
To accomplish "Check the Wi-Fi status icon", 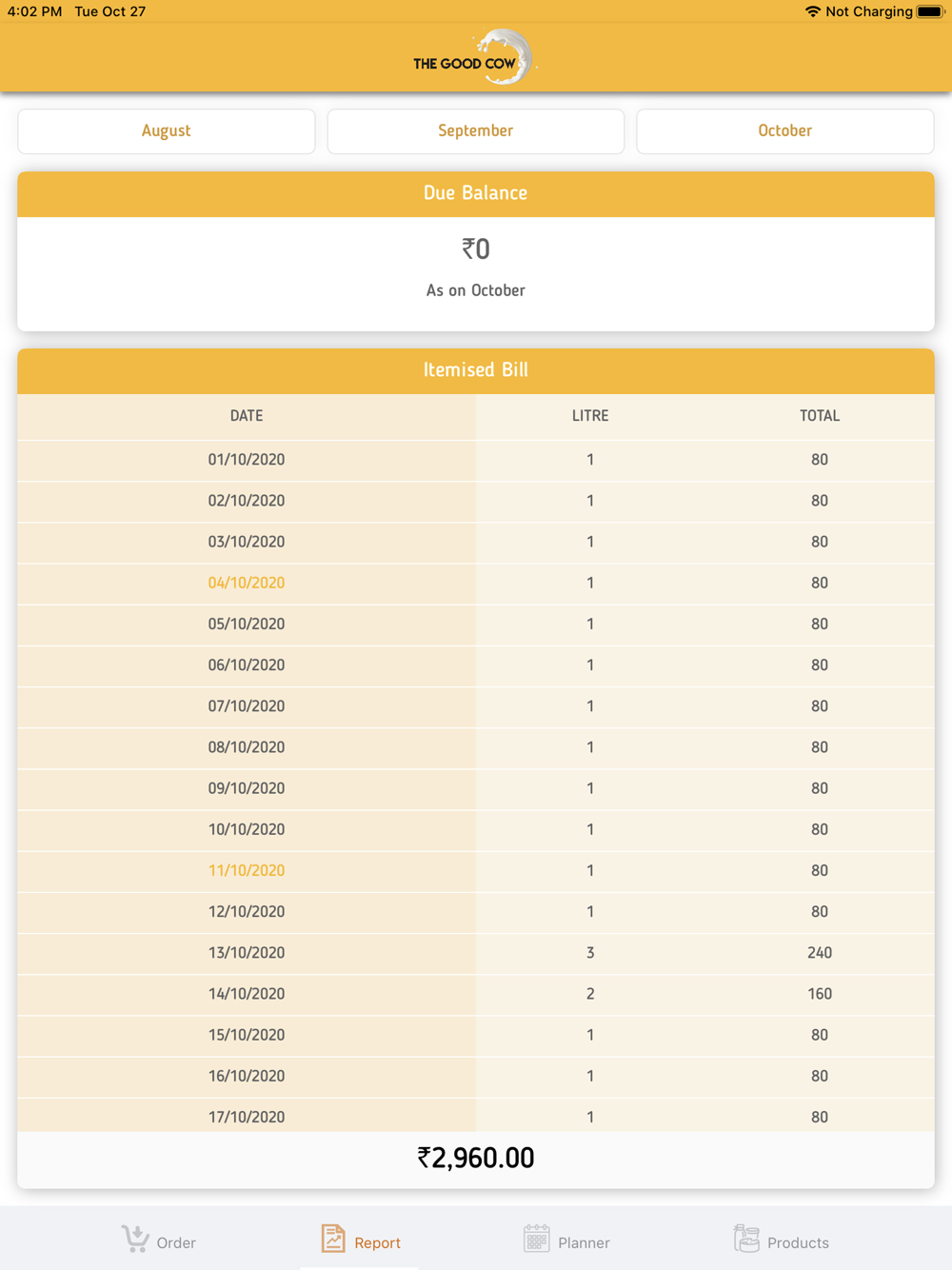I will point(812,11).
